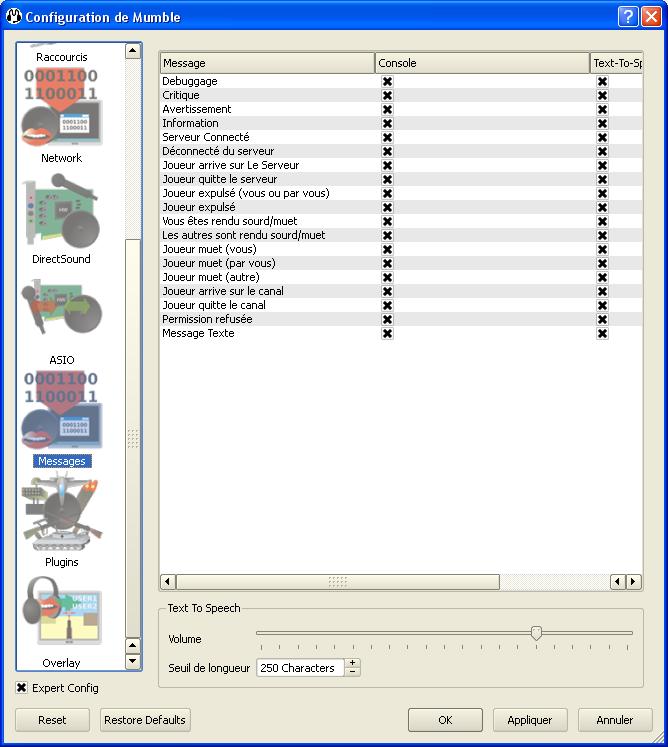Screen dimensions: 668x747
Task: Increase the Seuil de longueur value
Action: point(352,662)
